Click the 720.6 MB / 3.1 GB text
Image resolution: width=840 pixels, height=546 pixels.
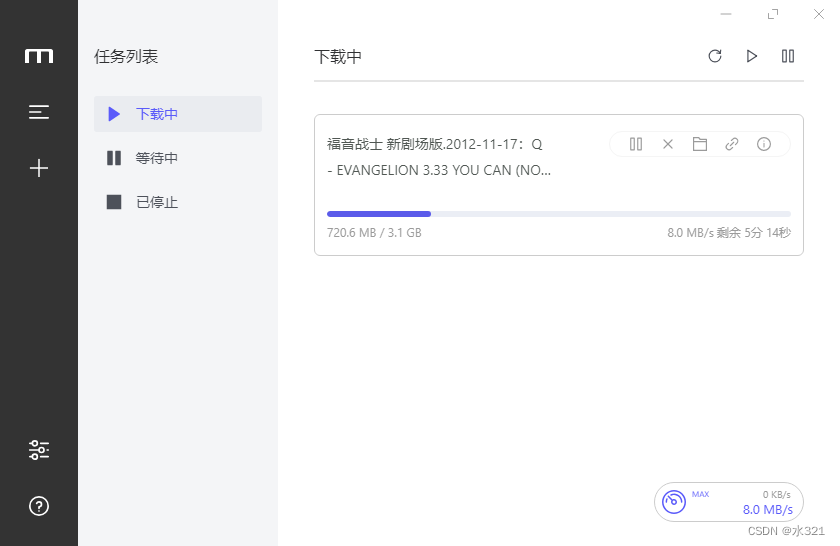click(x=374, y=233)
